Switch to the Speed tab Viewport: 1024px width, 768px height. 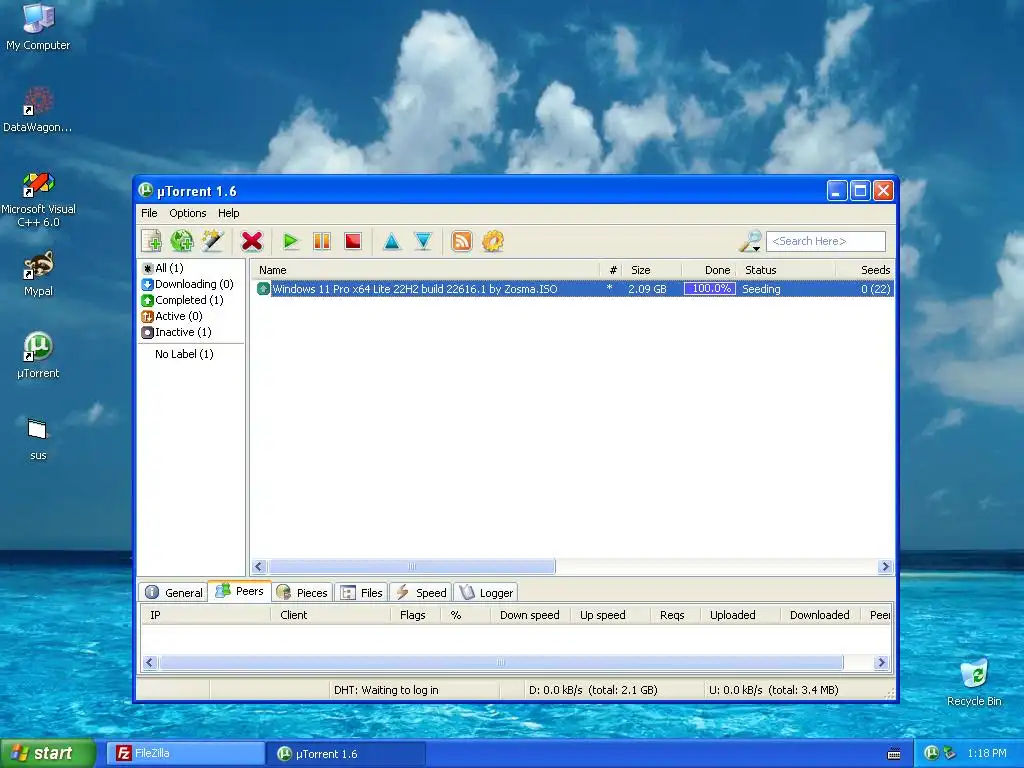point(421,592)
